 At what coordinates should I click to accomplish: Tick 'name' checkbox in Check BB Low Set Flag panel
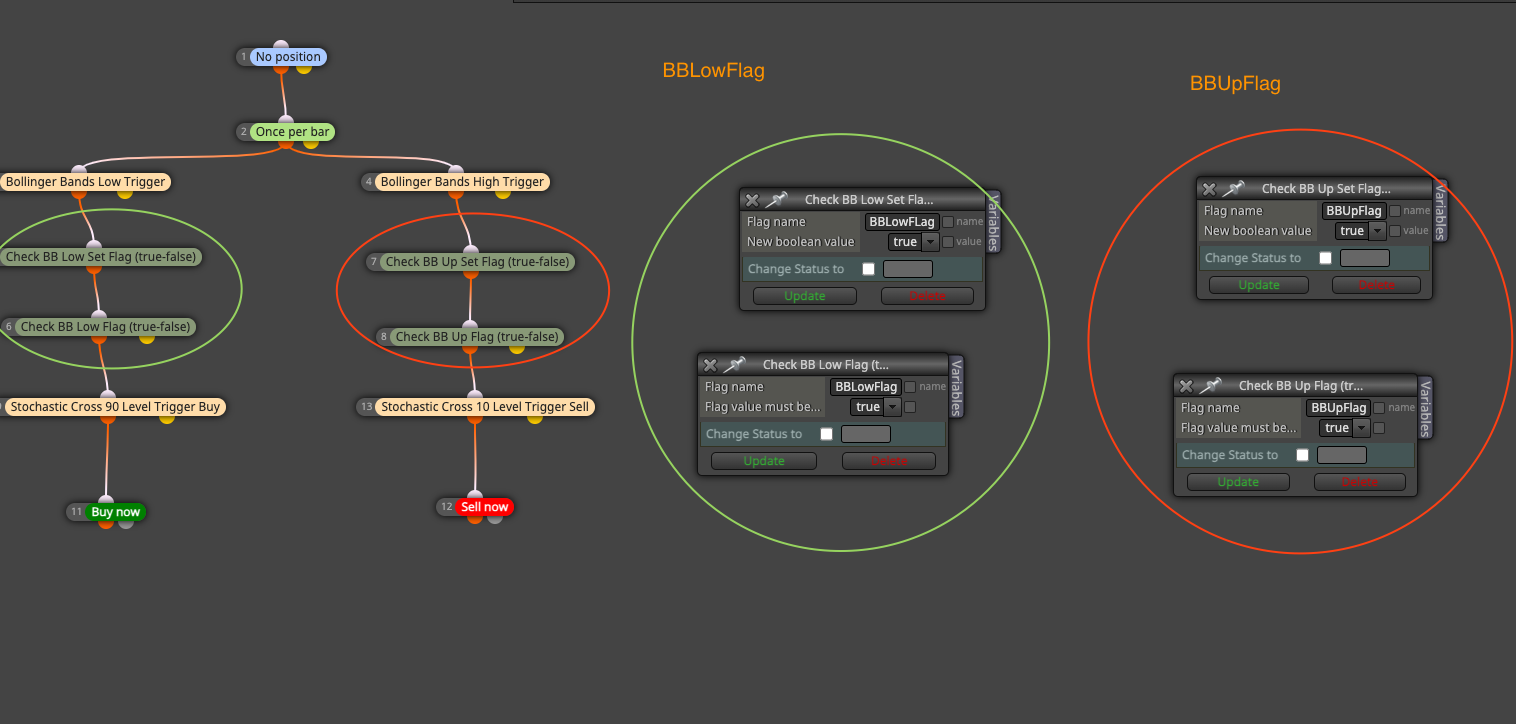948,222
